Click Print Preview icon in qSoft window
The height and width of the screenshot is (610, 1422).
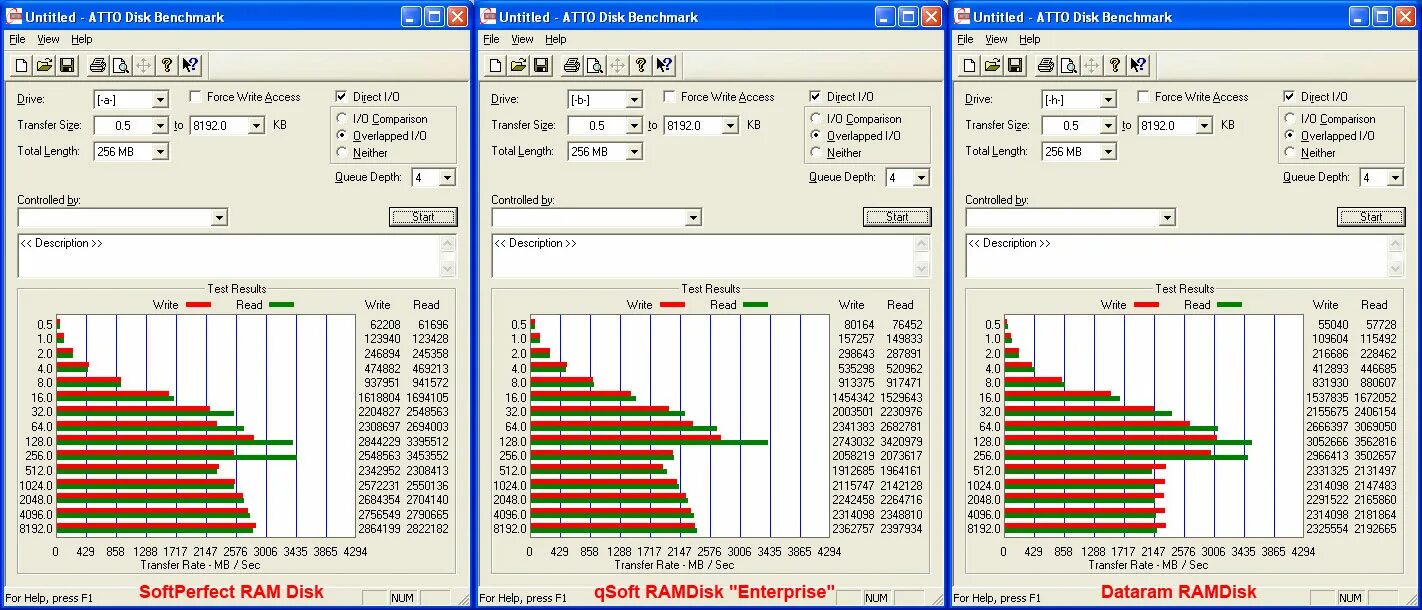coord(595,65)
